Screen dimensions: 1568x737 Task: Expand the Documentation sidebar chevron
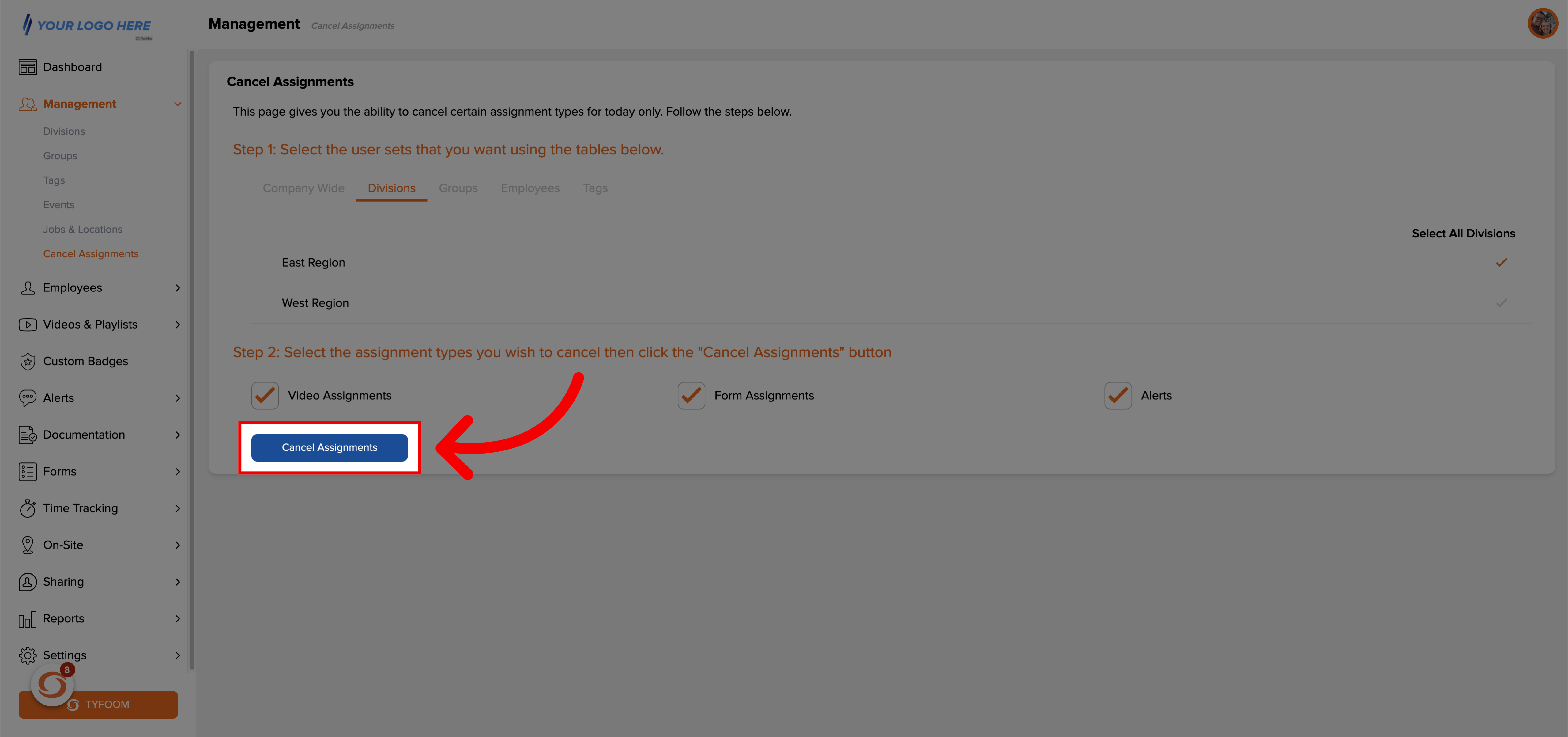(x=178, y=435)
